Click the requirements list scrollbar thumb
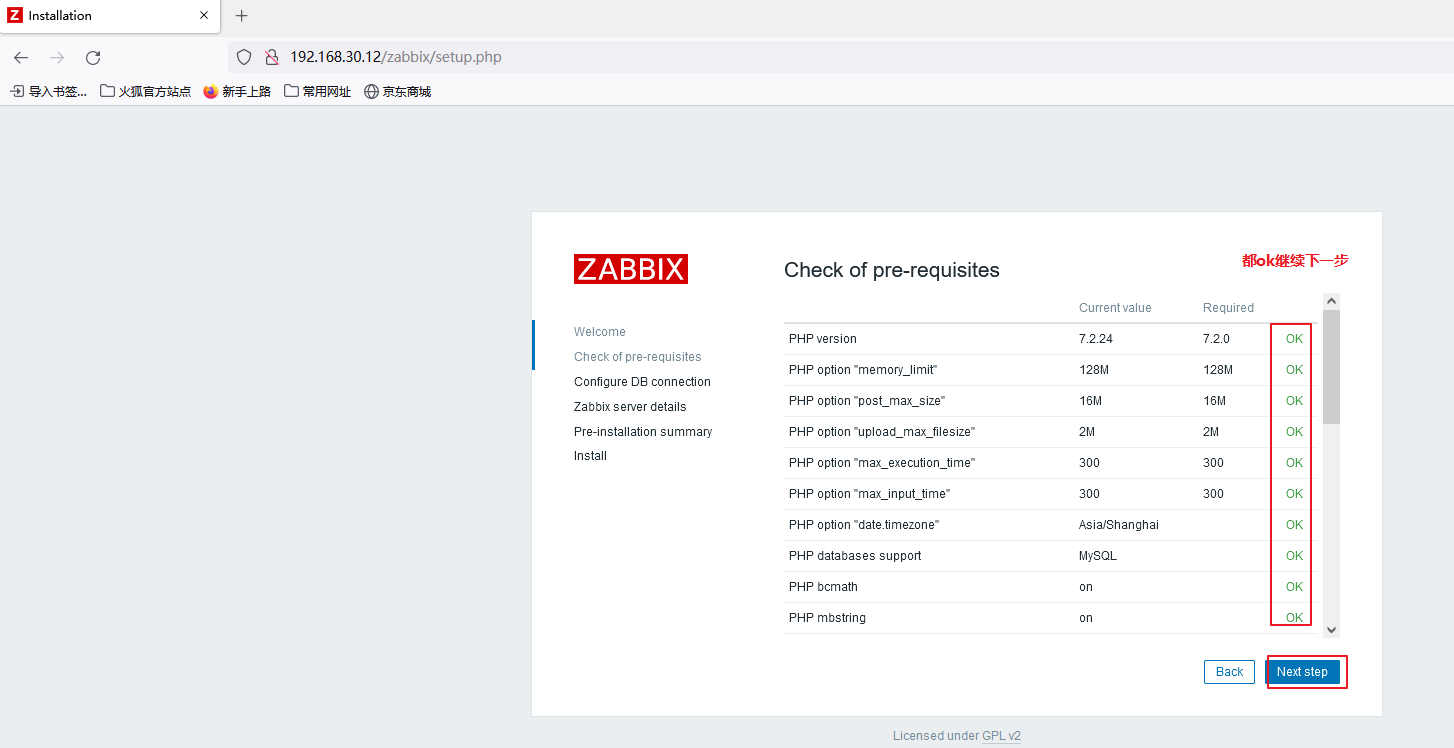Screen dimensions: 1454x748 pos(1331,366)
